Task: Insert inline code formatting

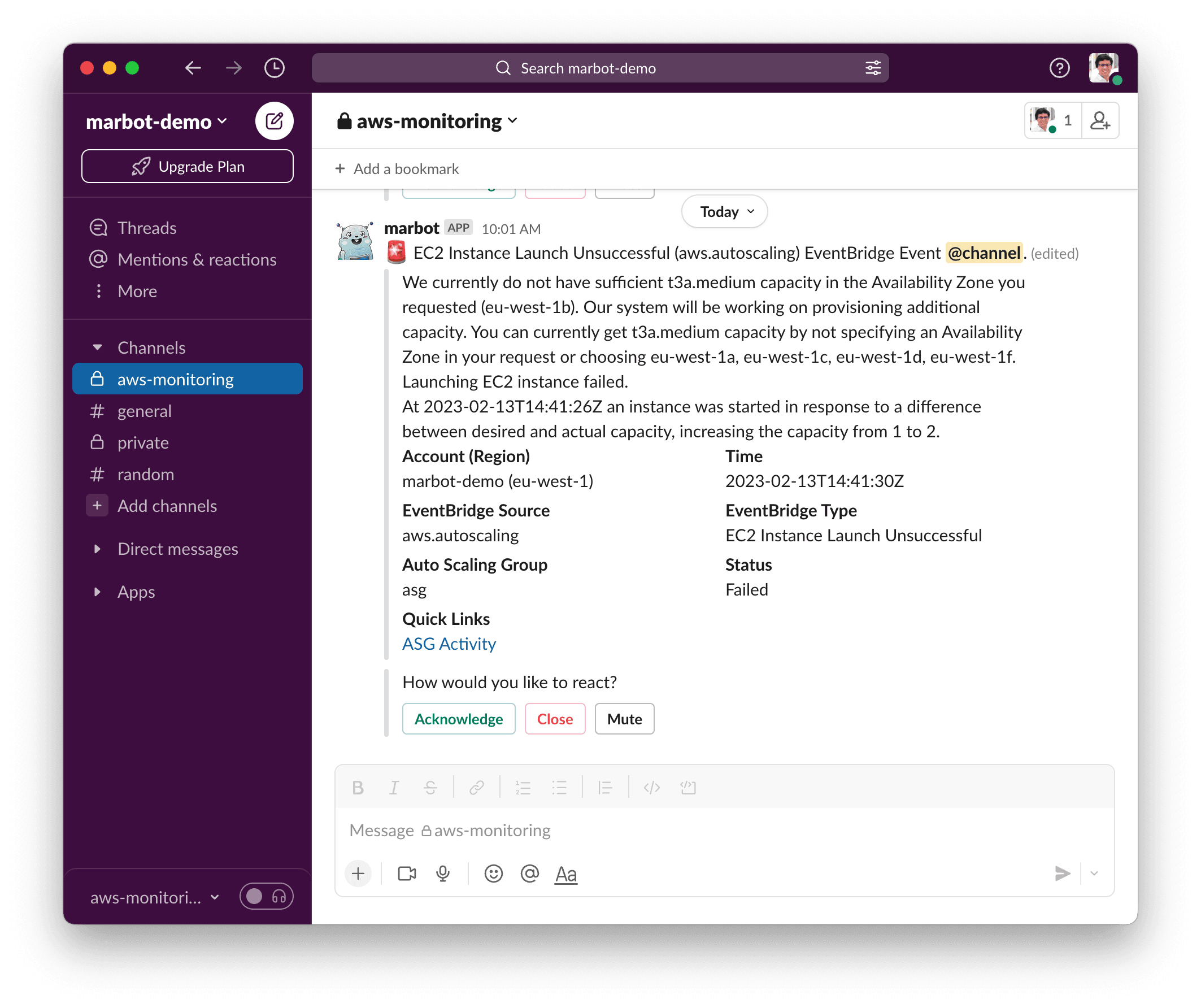Action: [651, 788]
